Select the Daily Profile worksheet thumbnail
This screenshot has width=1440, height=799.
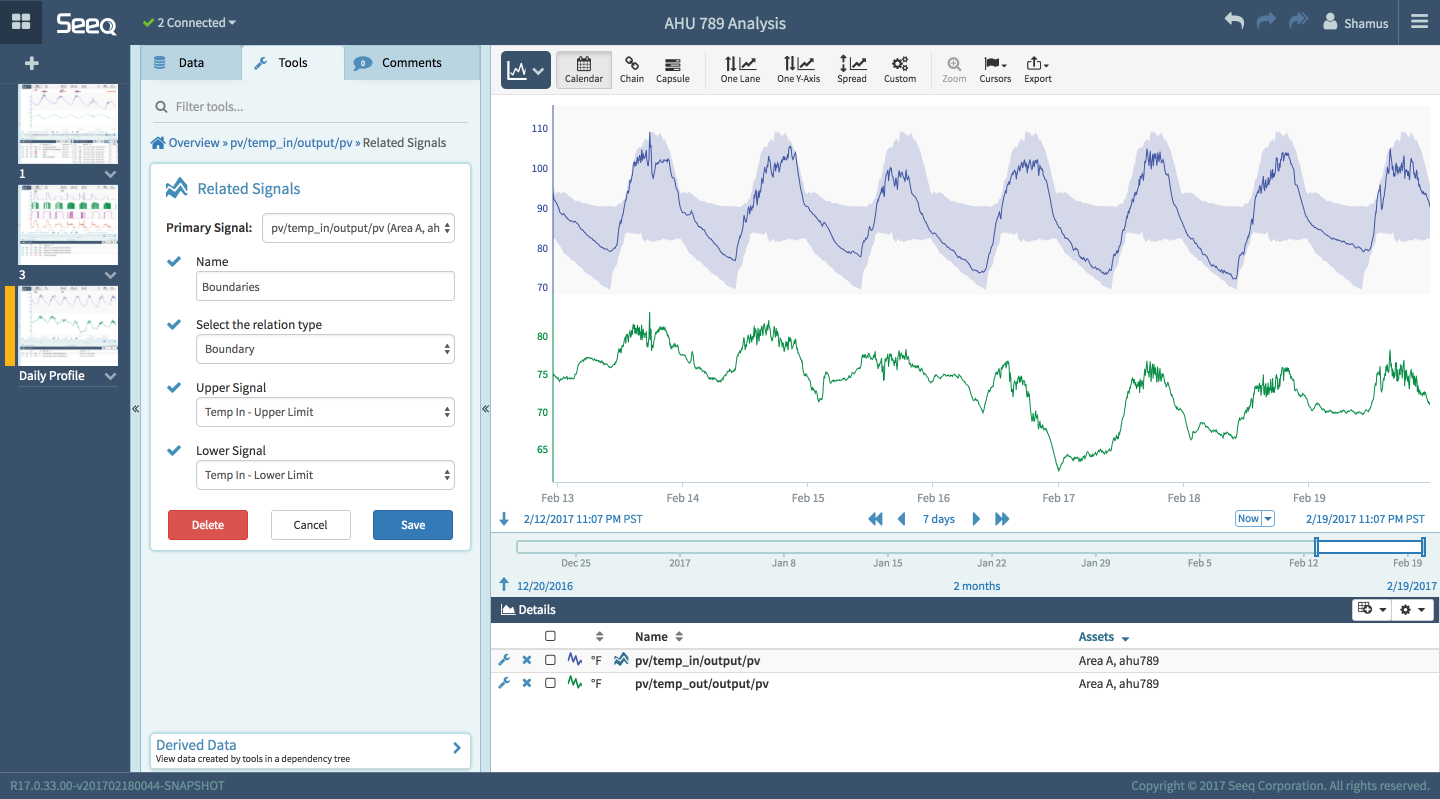(x=67, y=325)
